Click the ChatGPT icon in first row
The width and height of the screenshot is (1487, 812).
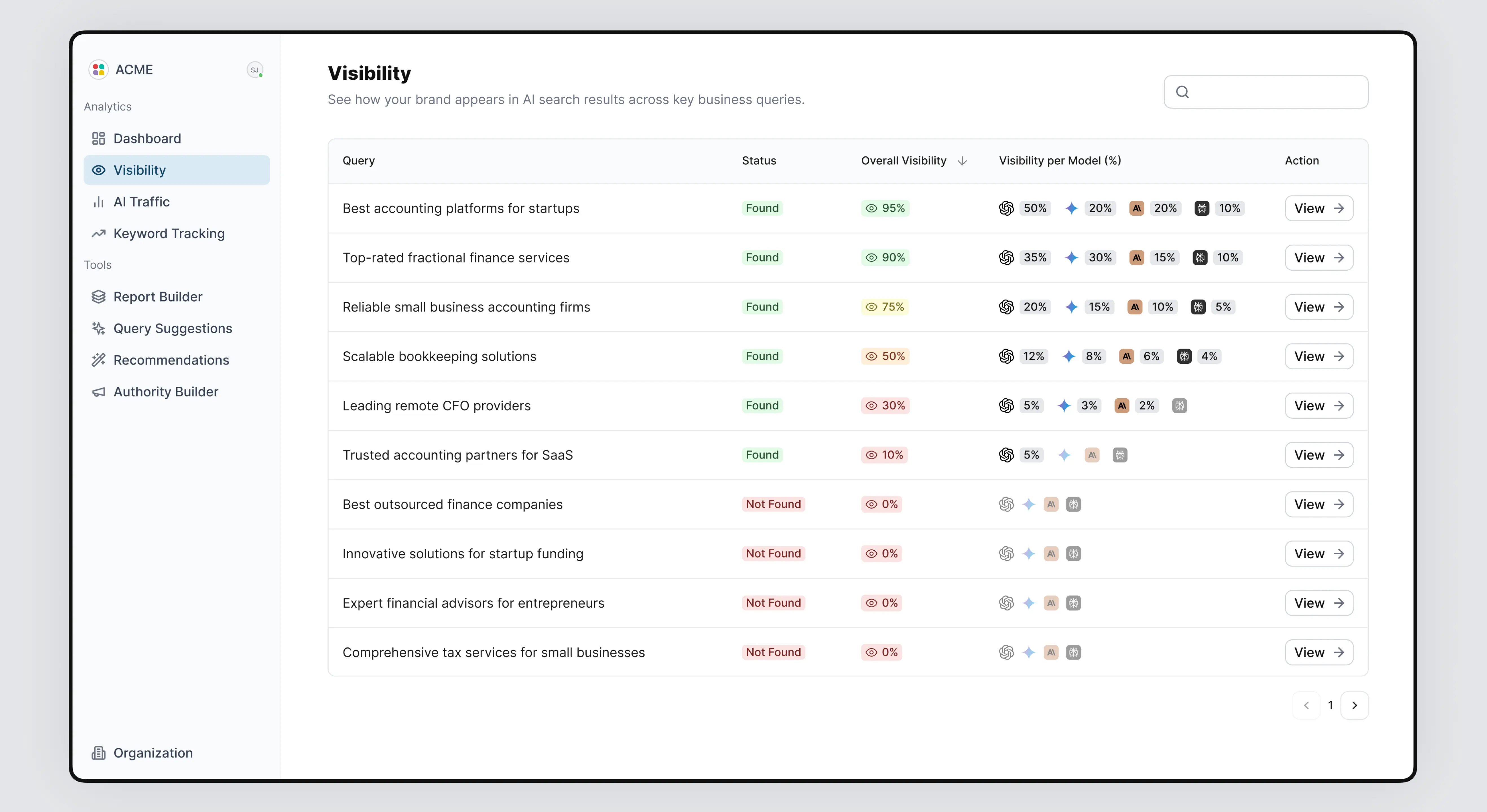pyautogui.click(x=1006, y=208)
